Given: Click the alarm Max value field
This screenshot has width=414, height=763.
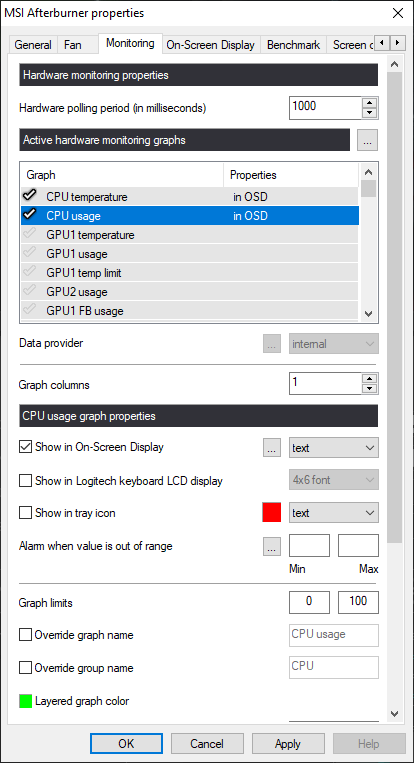Looking at the screenshot, I should (x=359, y=545).
